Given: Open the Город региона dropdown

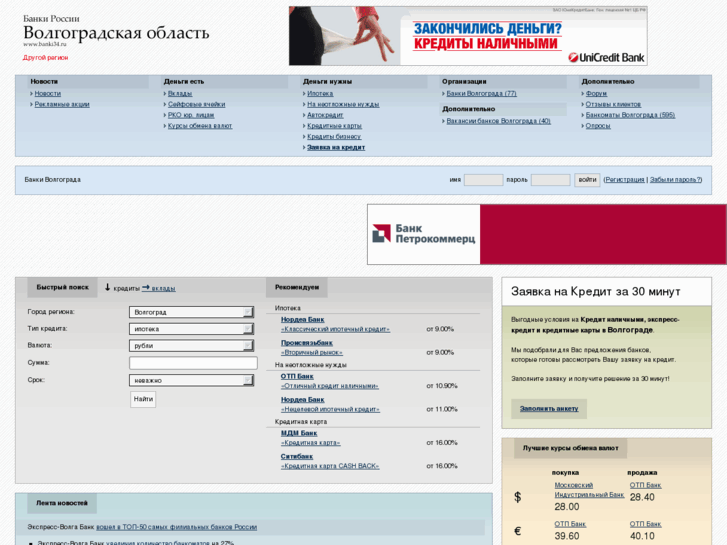Looking at the screenshot, I should (x=191, y=312).
